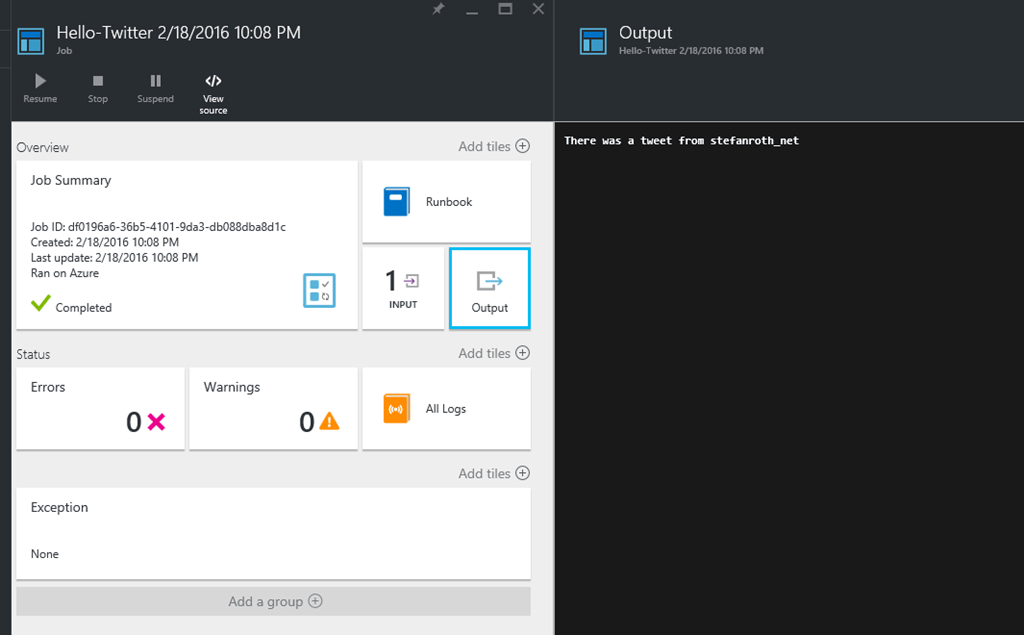Open the Exception tile
This screenshot has height=635, width=1024.
(x=274, y=533)
